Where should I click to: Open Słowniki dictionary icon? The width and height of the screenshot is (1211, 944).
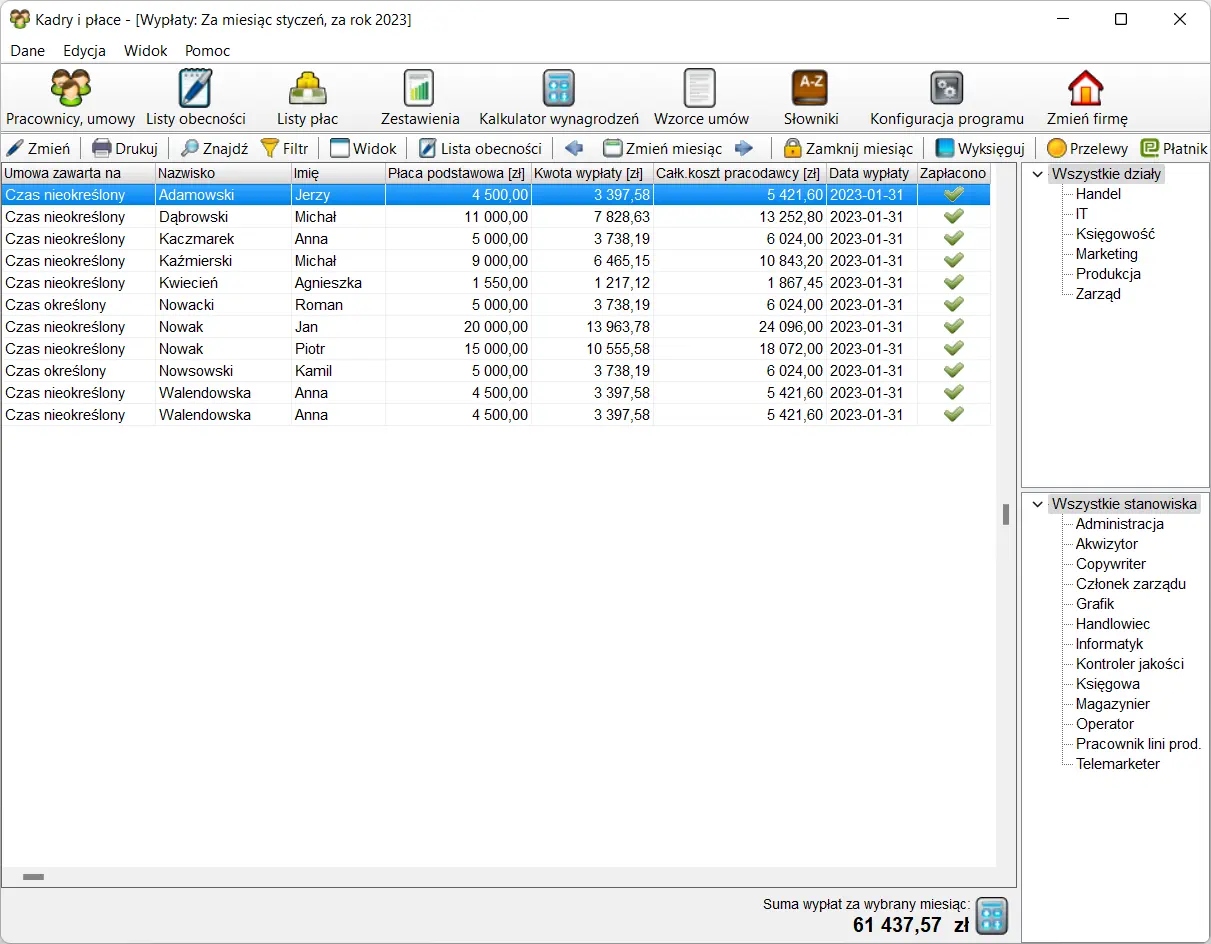pos(810,89)
